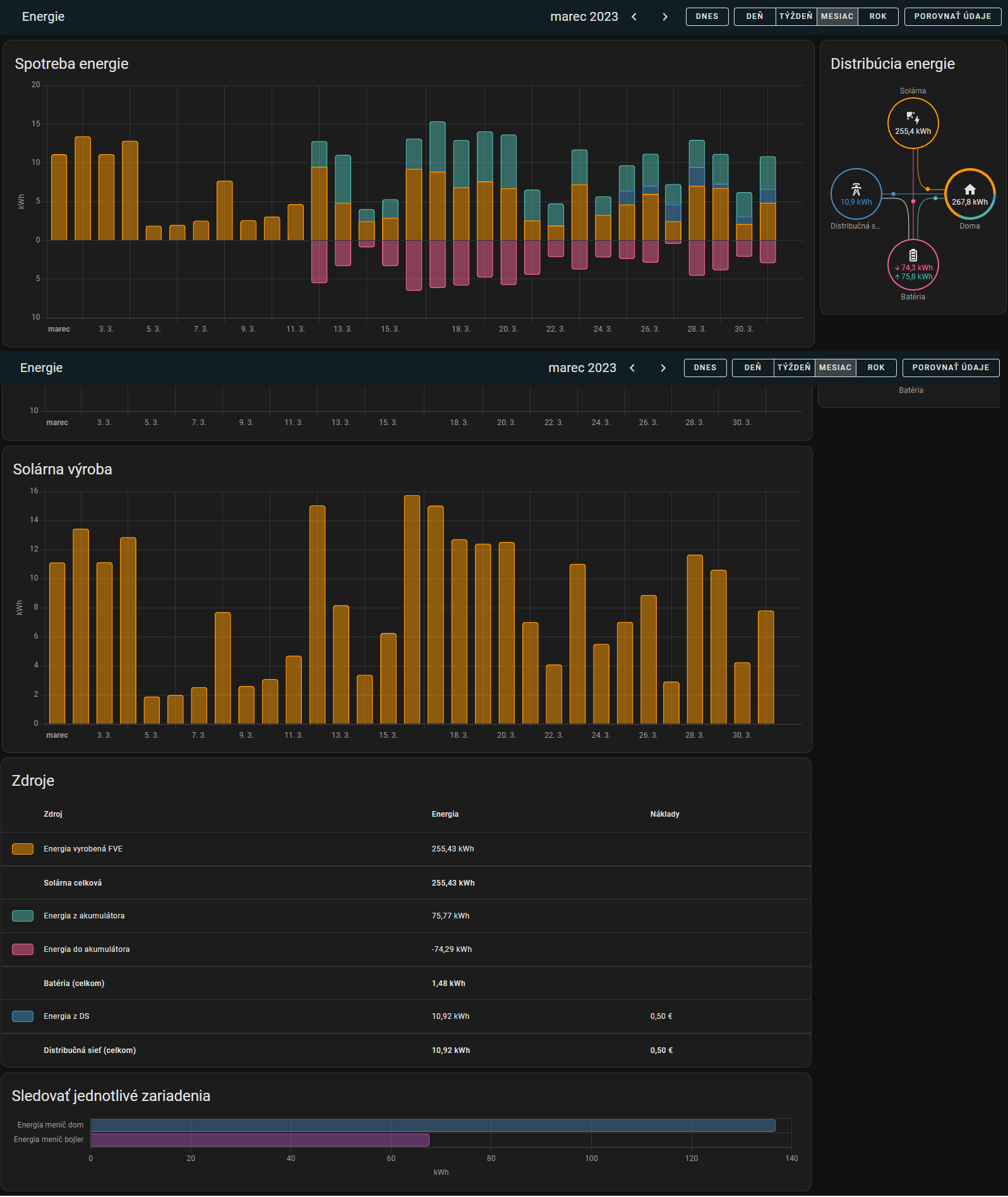Click orange swatch for Energia vyrobená FVE
The width and height of the screenshot is (1008, 1197).
[x=23, y=849]
